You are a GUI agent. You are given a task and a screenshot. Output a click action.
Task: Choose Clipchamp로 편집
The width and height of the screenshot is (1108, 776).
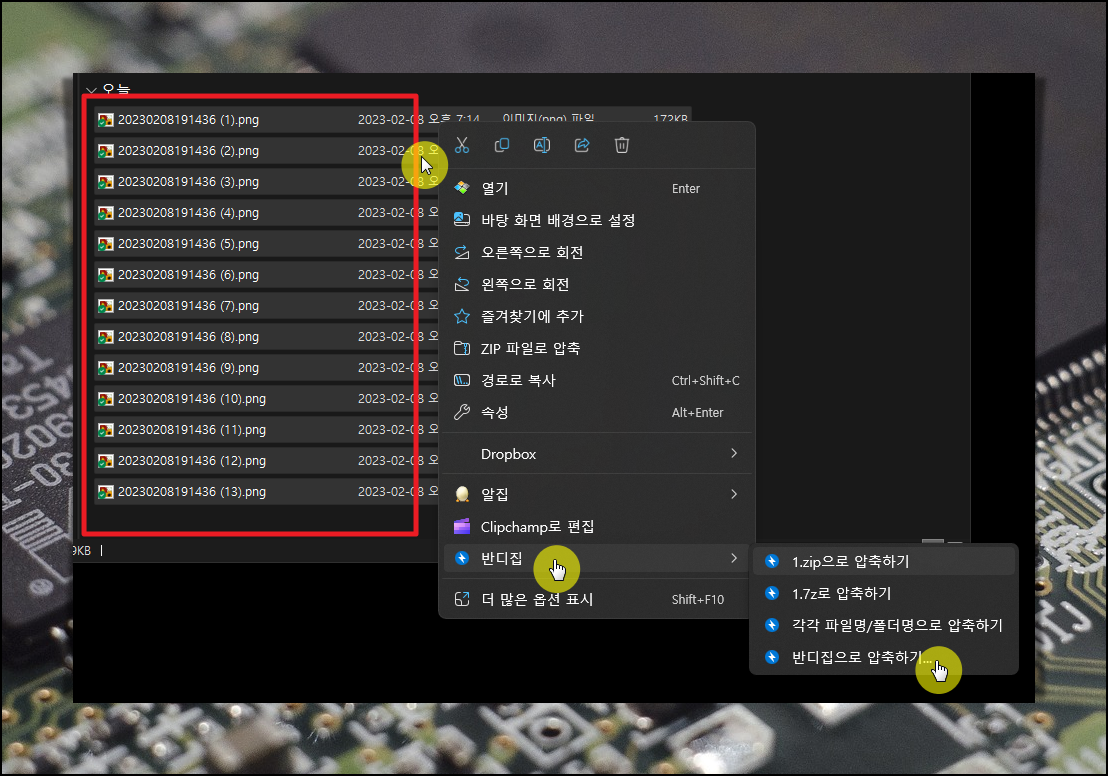[x=597, y=527]
